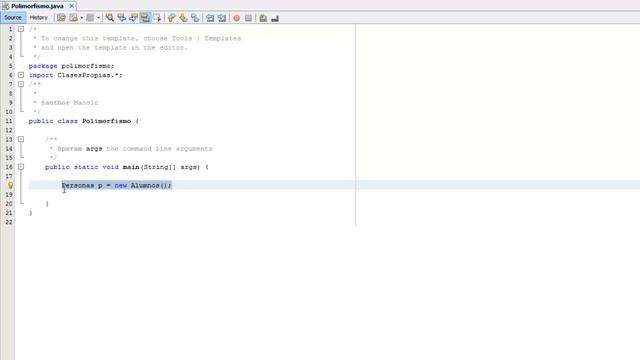Click the Comment toolbar icon
The height and width of the screenshot is (360, 640).
coord(263,18)
